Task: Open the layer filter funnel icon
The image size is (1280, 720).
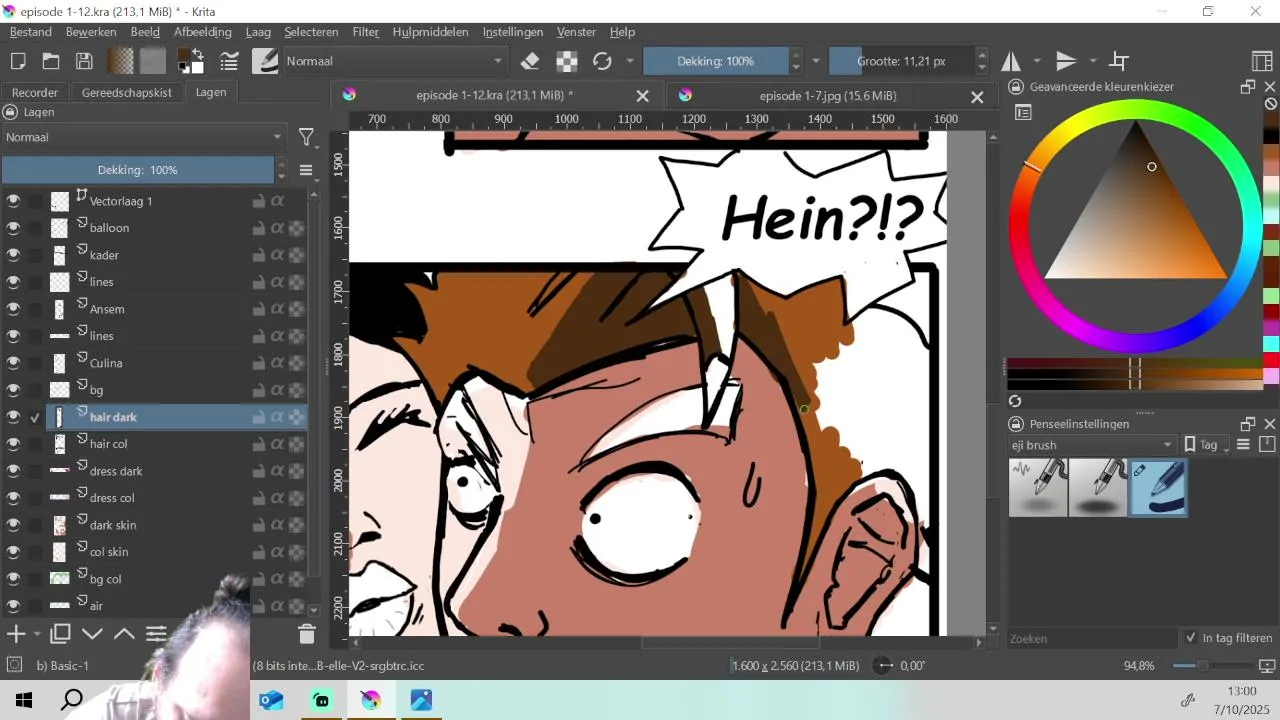Action: pyautogui.click(x=307, y=137)
